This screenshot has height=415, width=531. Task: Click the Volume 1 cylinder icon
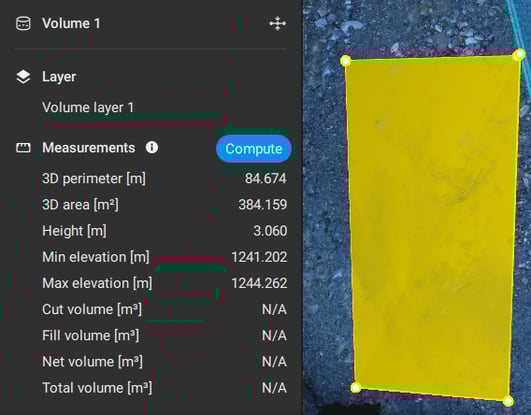23,24
